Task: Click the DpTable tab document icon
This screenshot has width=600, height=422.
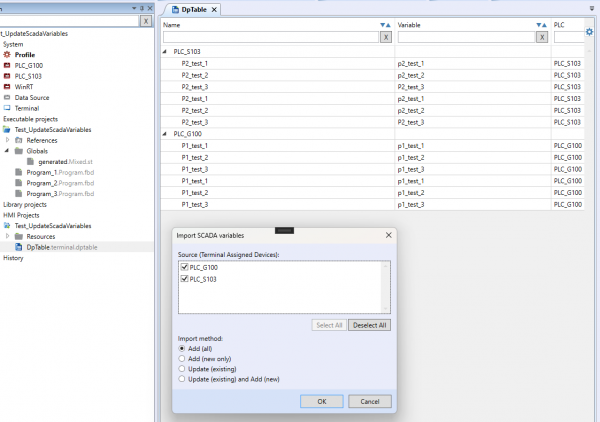Action: [x=175, y=10]
